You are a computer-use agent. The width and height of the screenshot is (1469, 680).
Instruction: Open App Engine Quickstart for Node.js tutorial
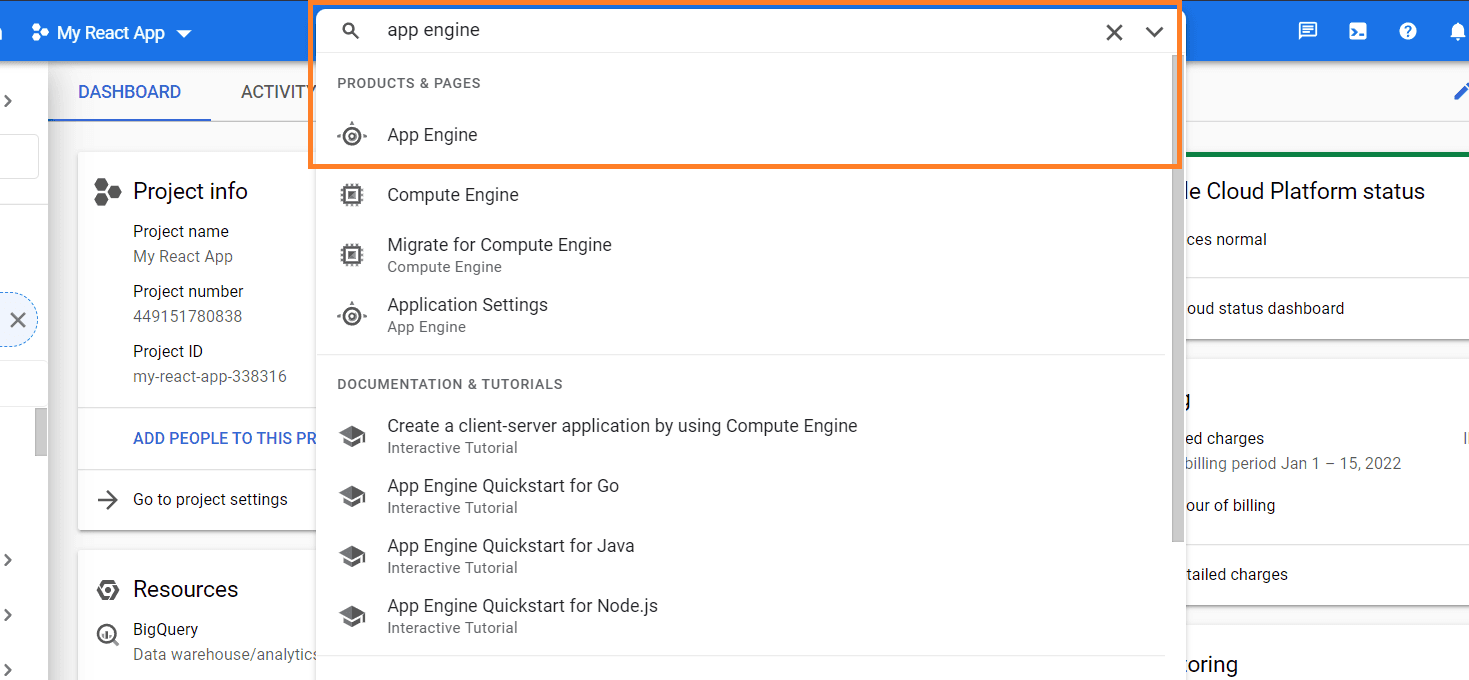click(x=741, y=616)
